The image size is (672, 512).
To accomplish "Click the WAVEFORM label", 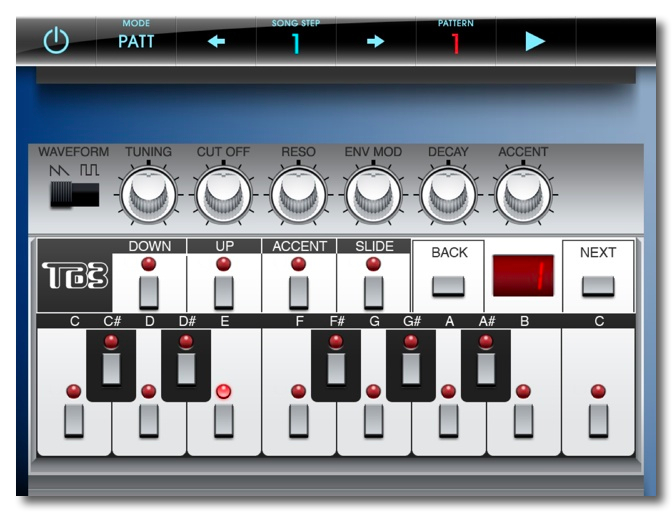I will point(74,152).
